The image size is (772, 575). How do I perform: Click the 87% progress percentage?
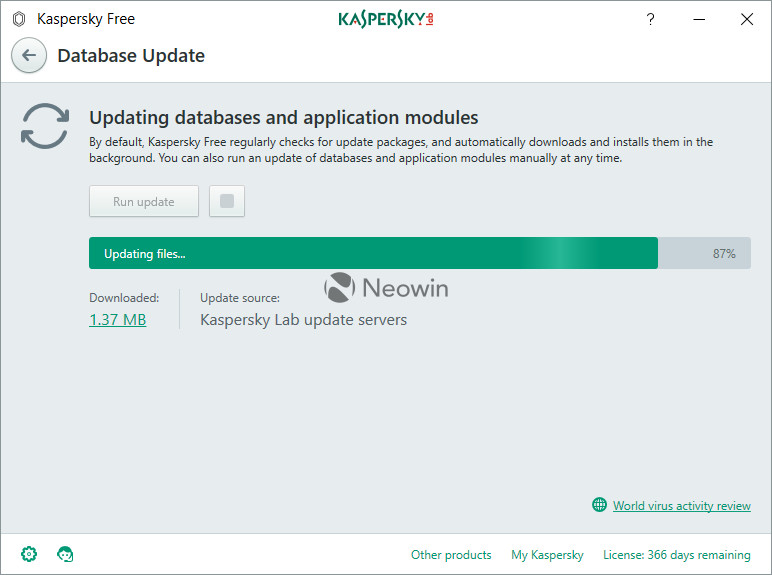click(724, 254)
